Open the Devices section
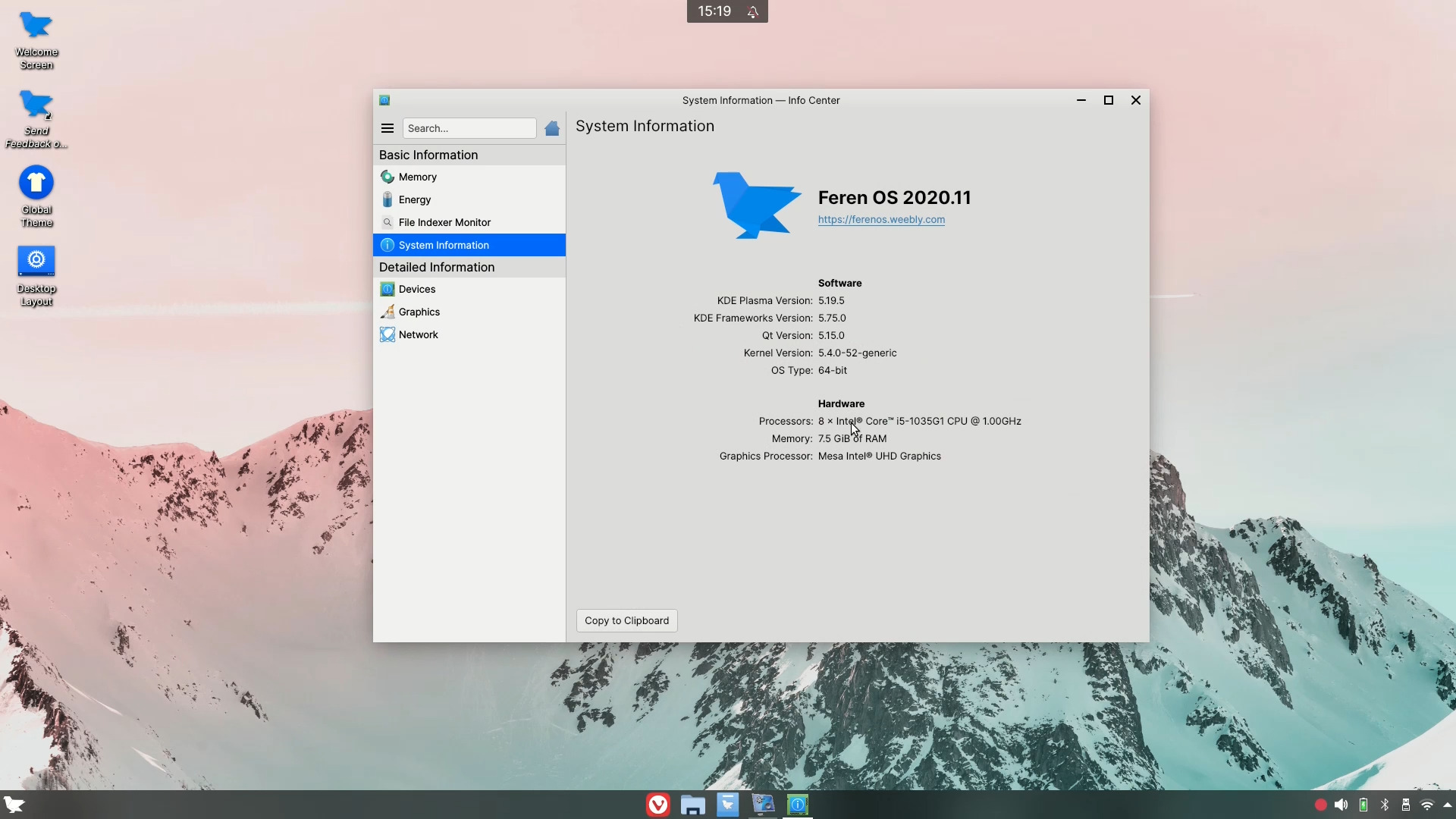 pos(416,289)
